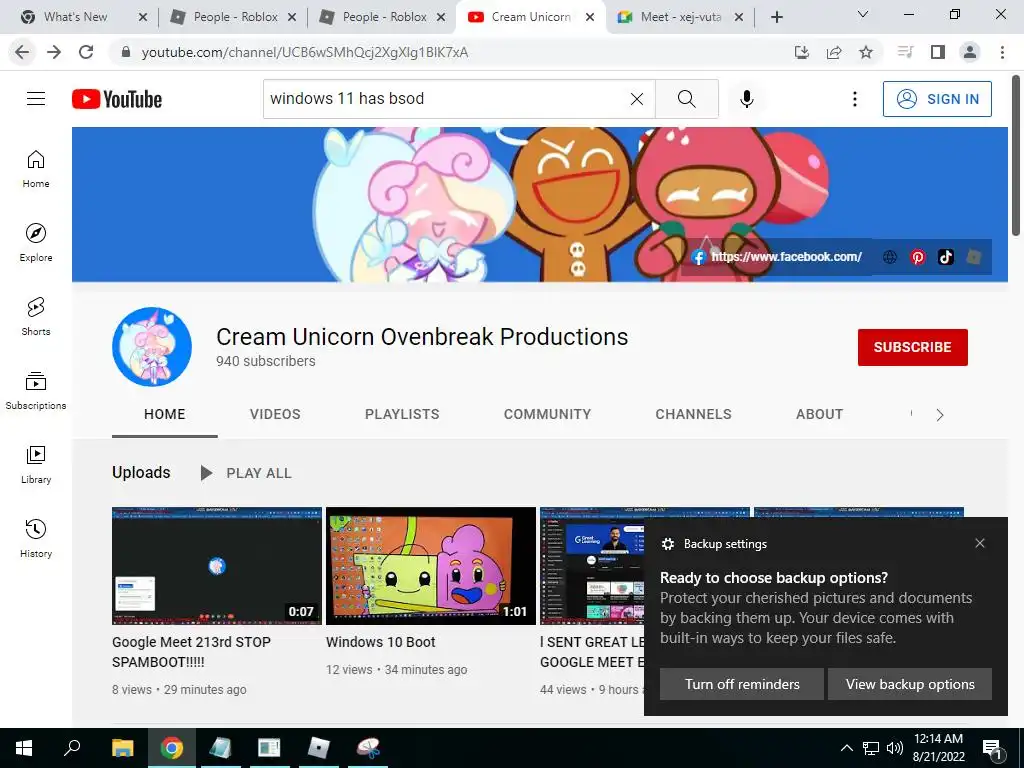The width and height of the screenshot is (1024, 768).
Task: Click install app icon in address bar
Action: point(802,52)
